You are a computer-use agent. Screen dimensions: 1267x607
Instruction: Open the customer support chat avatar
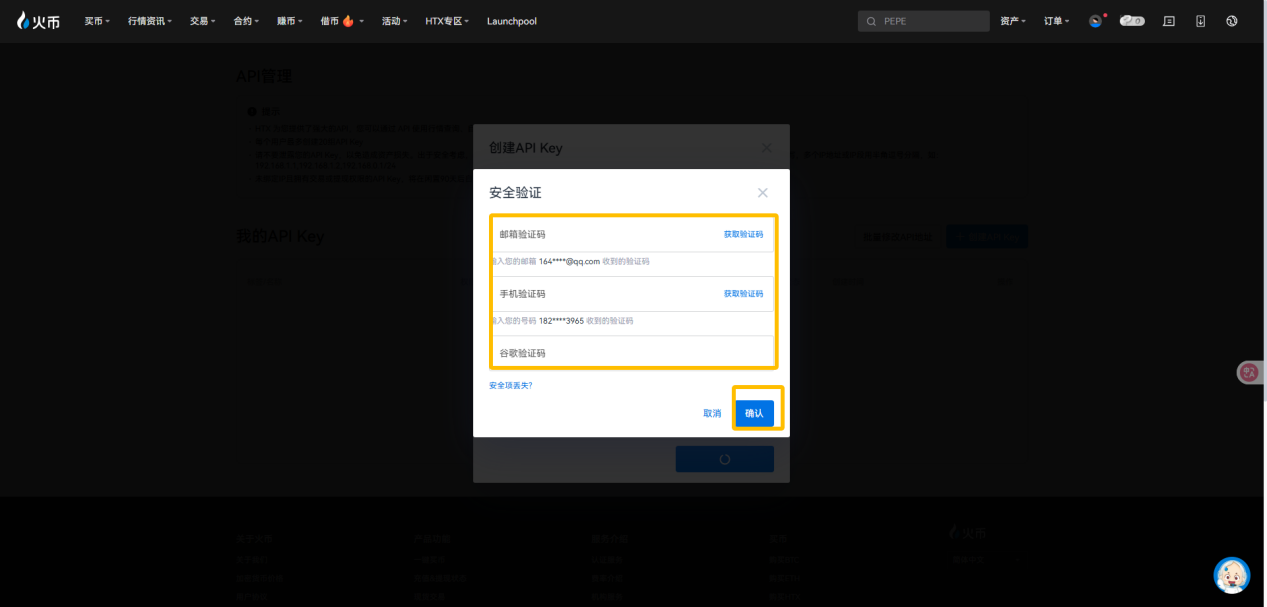[1231, 575]
